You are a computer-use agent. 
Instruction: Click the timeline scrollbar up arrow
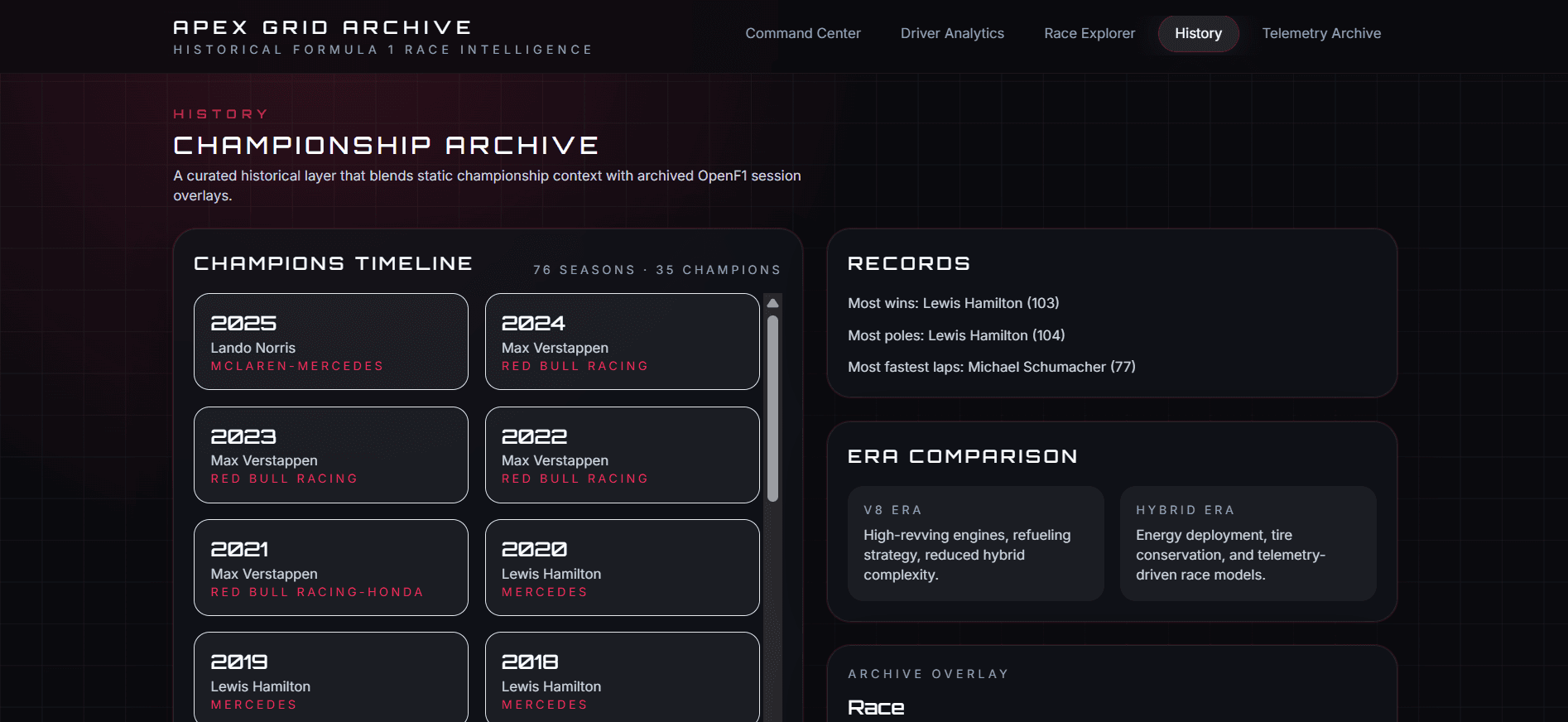[772, 303]
